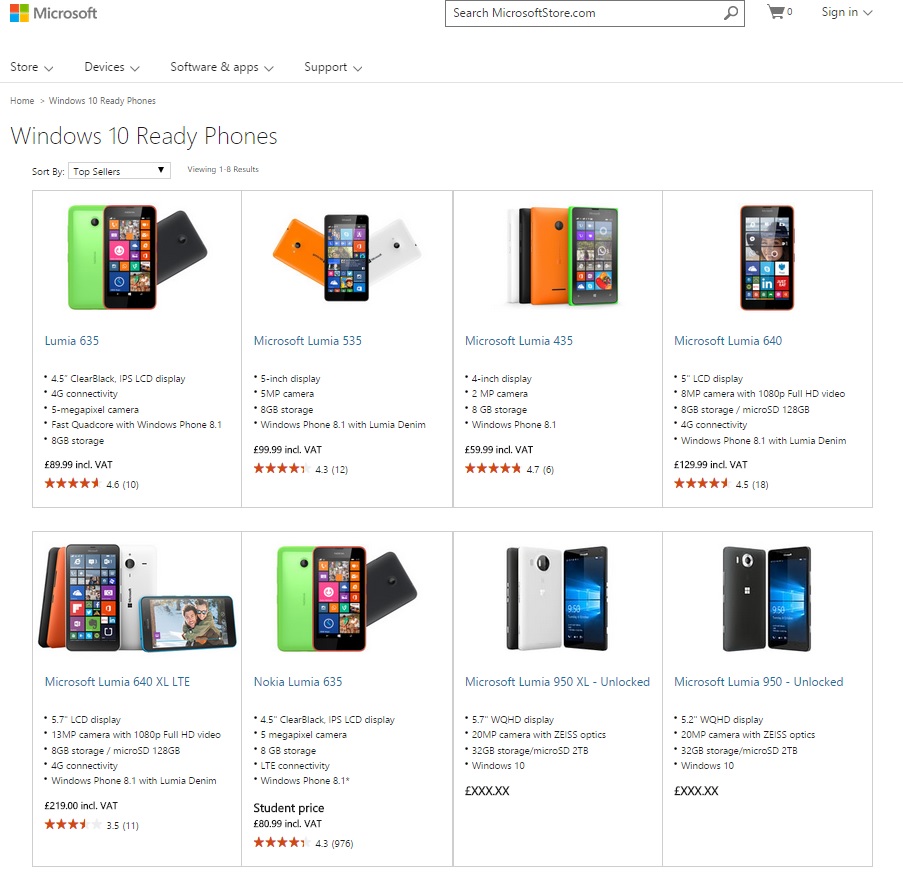Open the Software & apps menu
The height and width of the screenshot is (881, 903).
coord(222,67)
